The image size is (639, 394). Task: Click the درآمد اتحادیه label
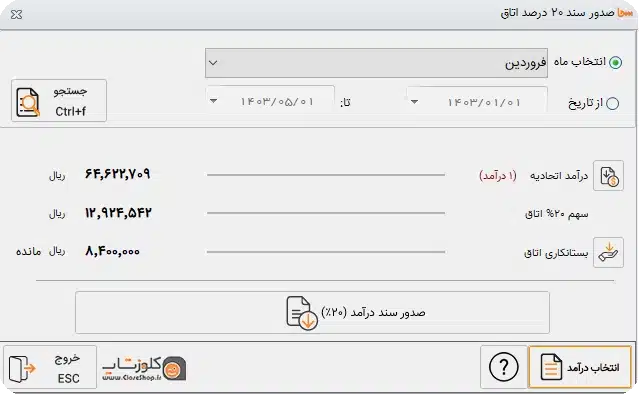pos(559,176)
